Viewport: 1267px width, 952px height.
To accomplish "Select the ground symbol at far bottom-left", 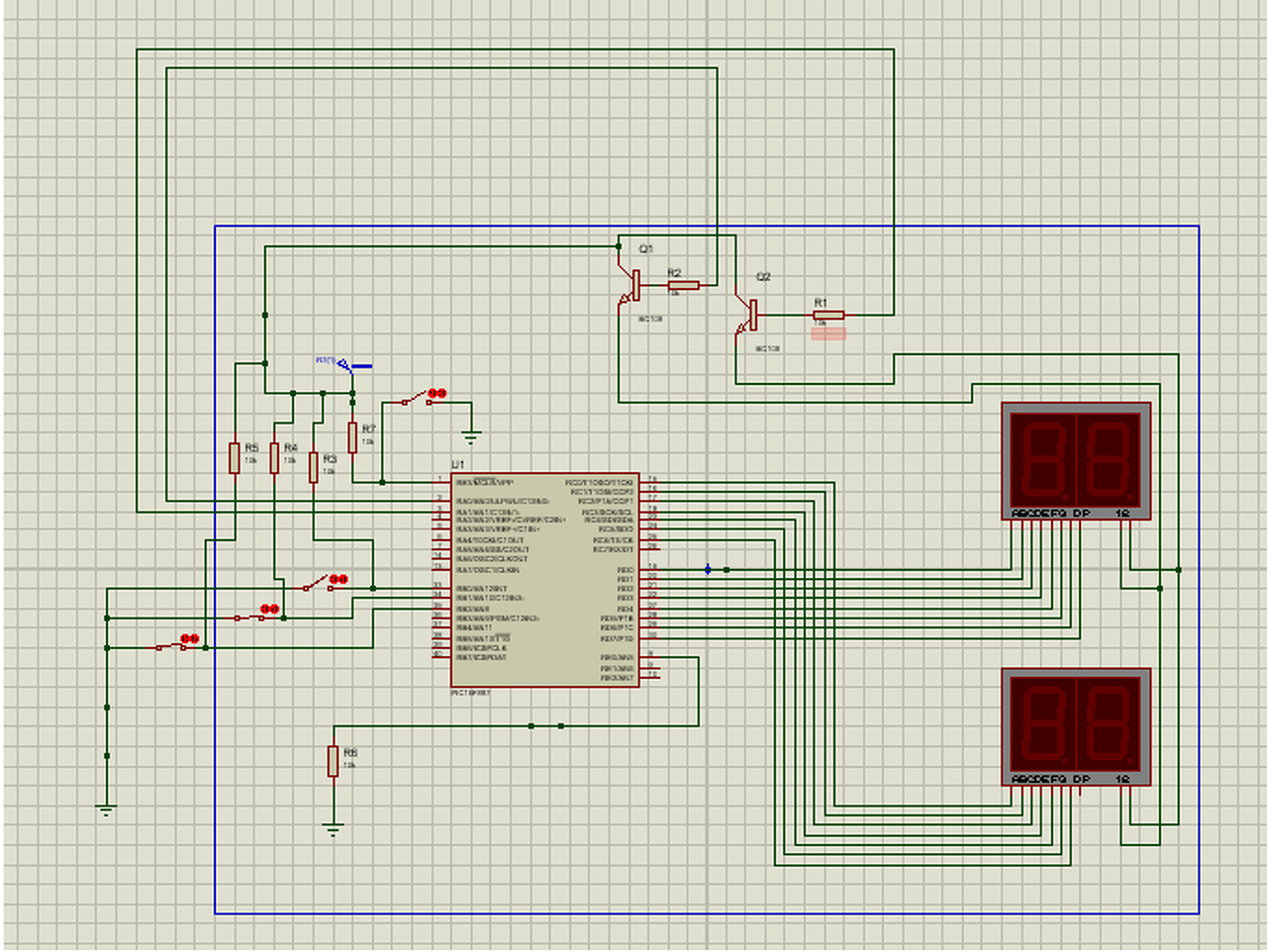I will (x=106, y=810).
